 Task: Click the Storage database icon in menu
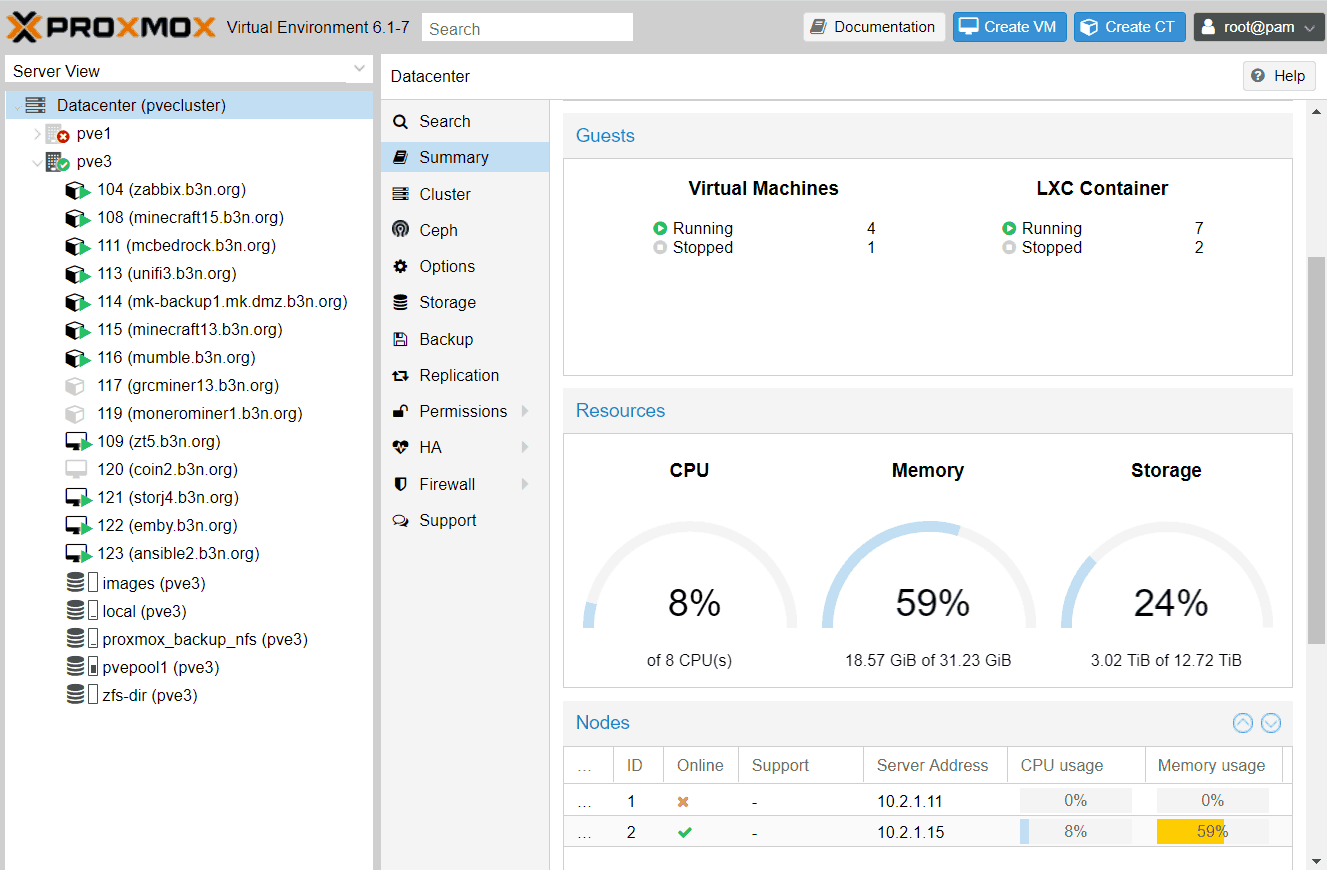(x=400, y=302)
